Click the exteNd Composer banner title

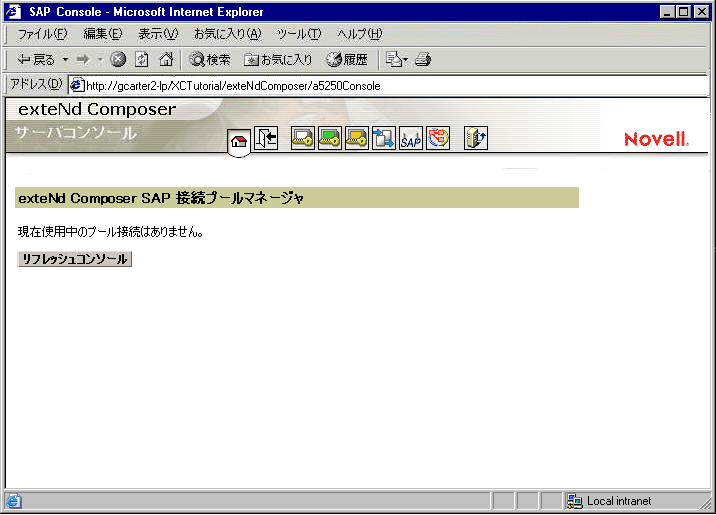[x=97, y=110]
